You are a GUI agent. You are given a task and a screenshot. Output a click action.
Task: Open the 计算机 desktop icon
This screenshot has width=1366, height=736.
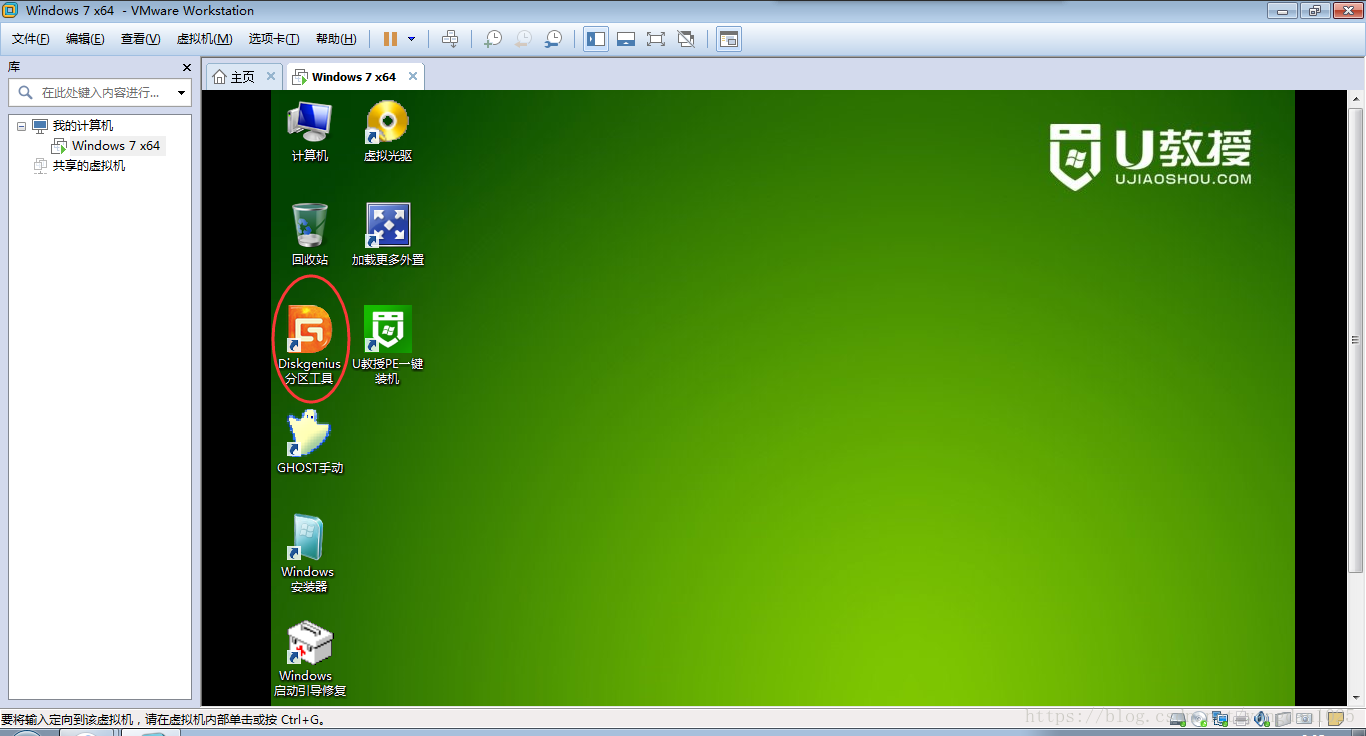309,131
